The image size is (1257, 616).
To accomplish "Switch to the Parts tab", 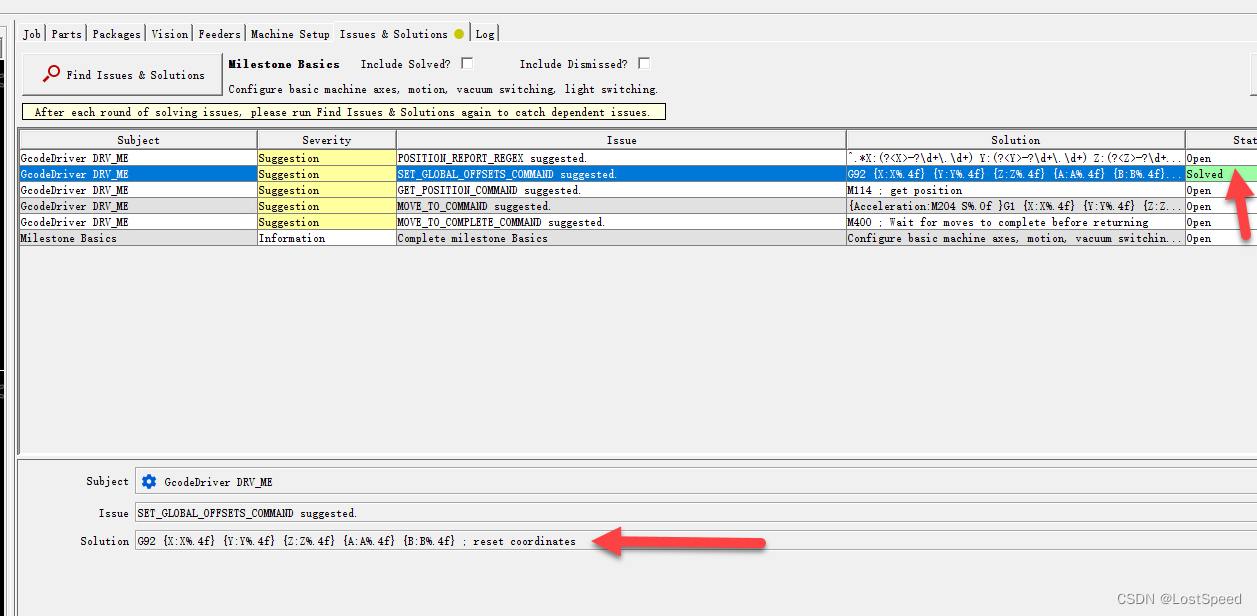I will click(x=65, y=33).
